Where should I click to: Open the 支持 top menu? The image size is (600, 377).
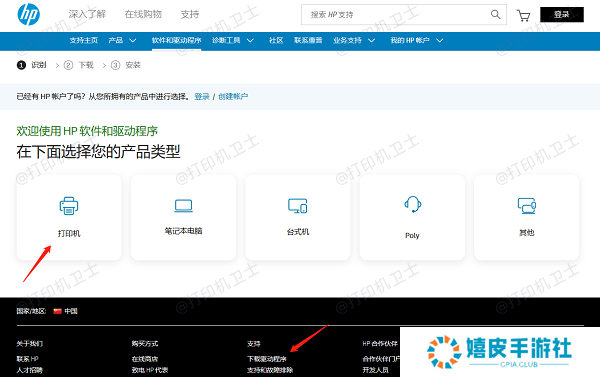[x=190, y=15]
